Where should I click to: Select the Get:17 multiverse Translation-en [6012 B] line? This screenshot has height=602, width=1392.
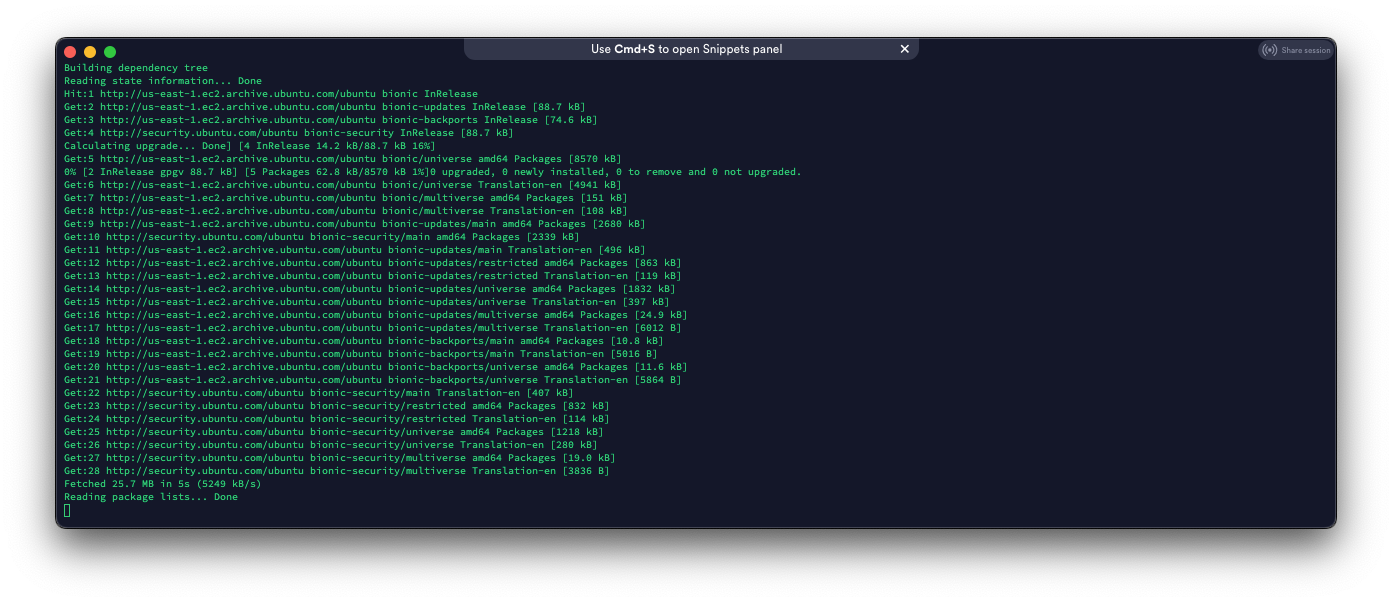pos(373,328)
